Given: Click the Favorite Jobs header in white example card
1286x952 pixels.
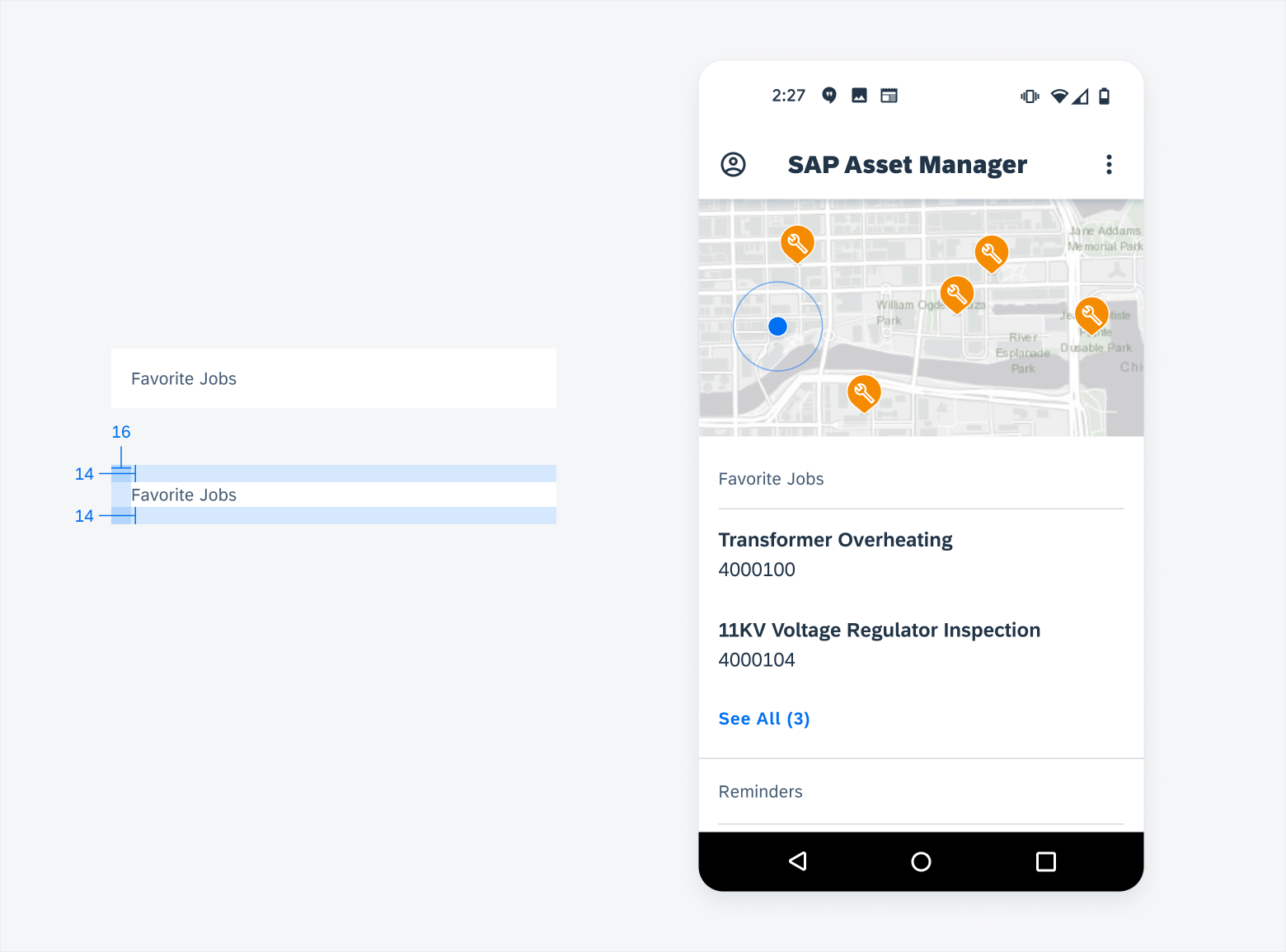Looking at the screenshot, I should pyautogui.click(x=184, y=379).
